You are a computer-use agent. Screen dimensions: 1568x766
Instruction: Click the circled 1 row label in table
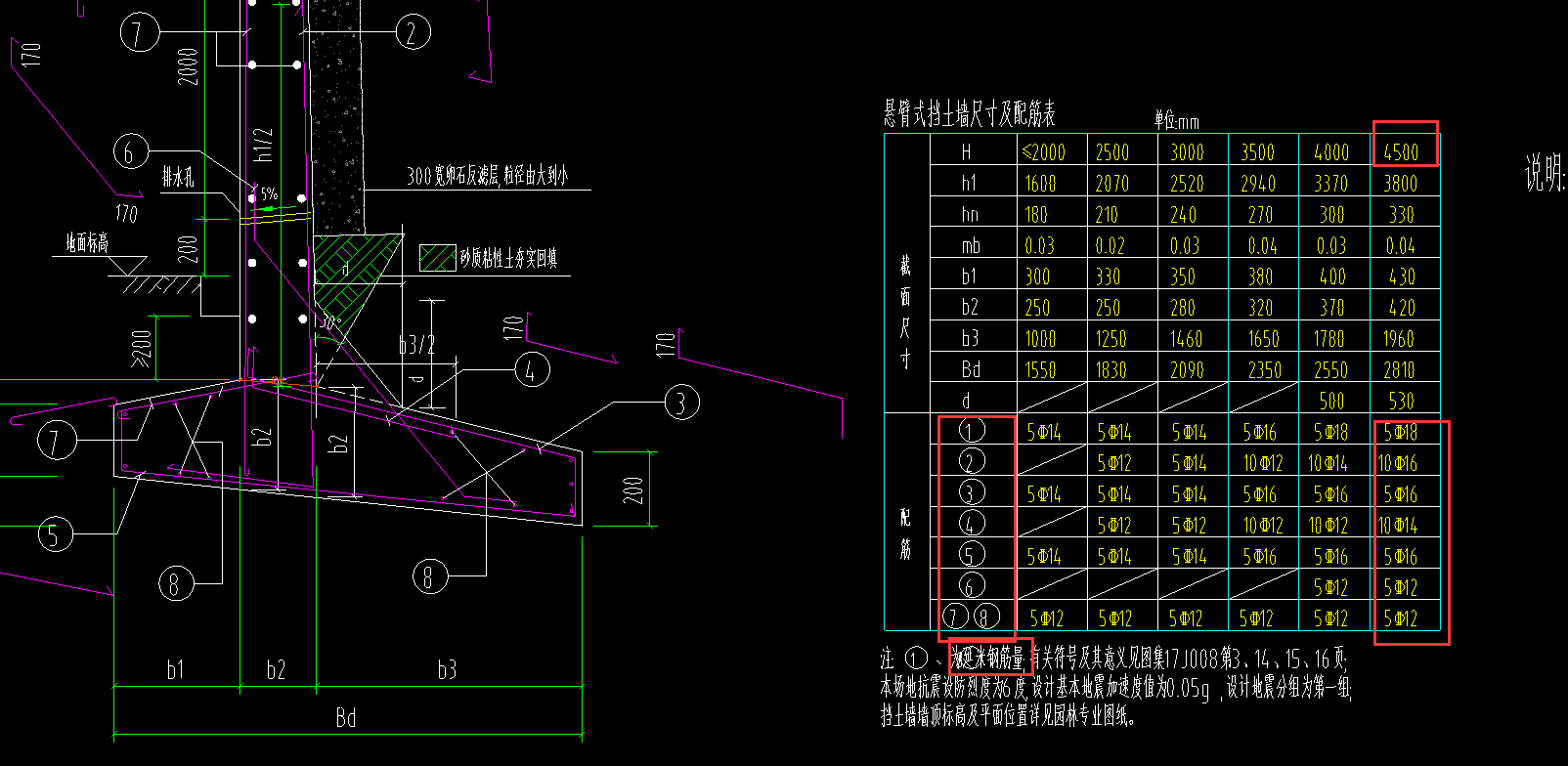(970, 431)
